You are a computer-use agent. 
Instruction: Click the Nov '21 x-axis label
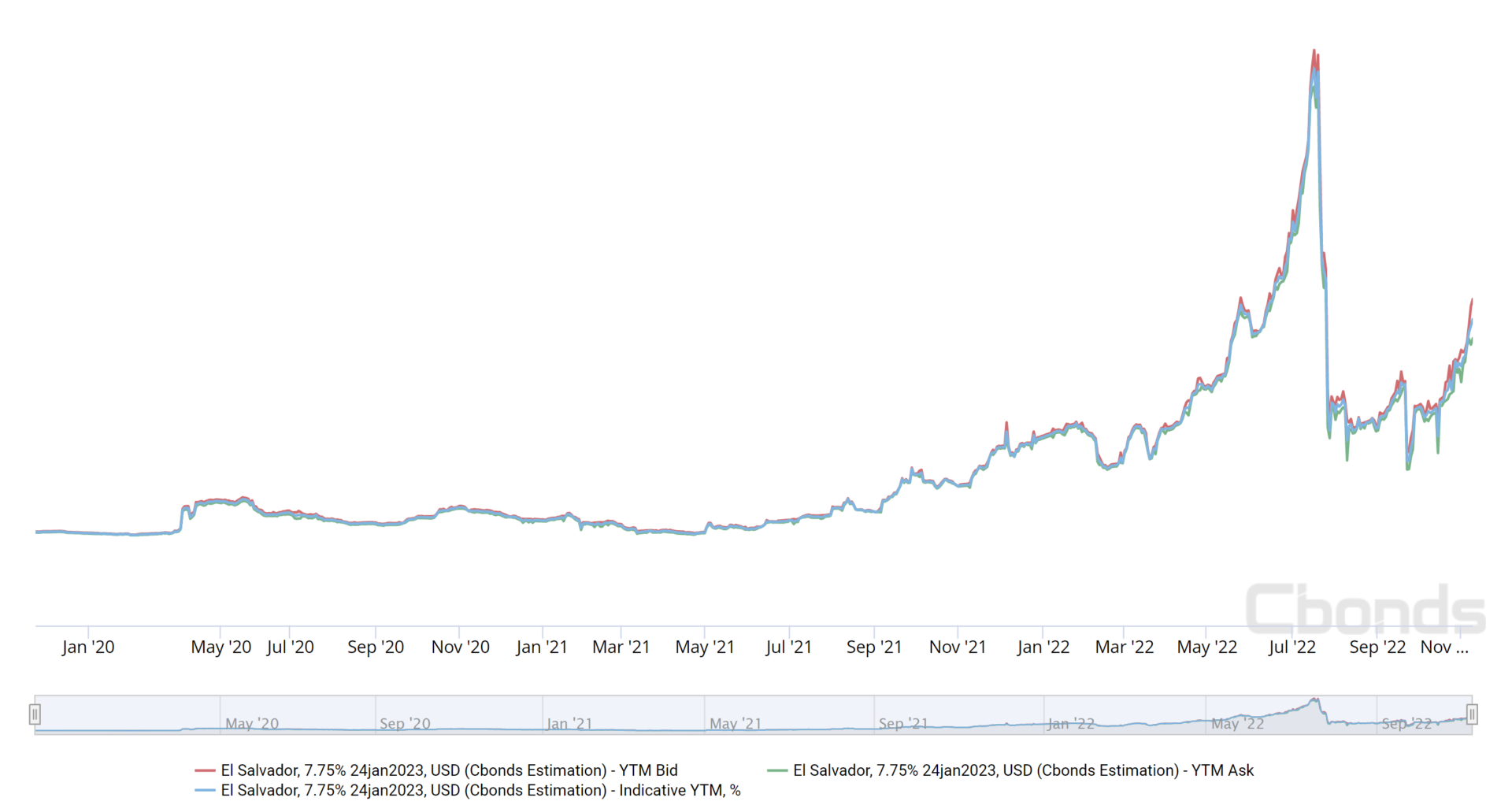(958, 647)
